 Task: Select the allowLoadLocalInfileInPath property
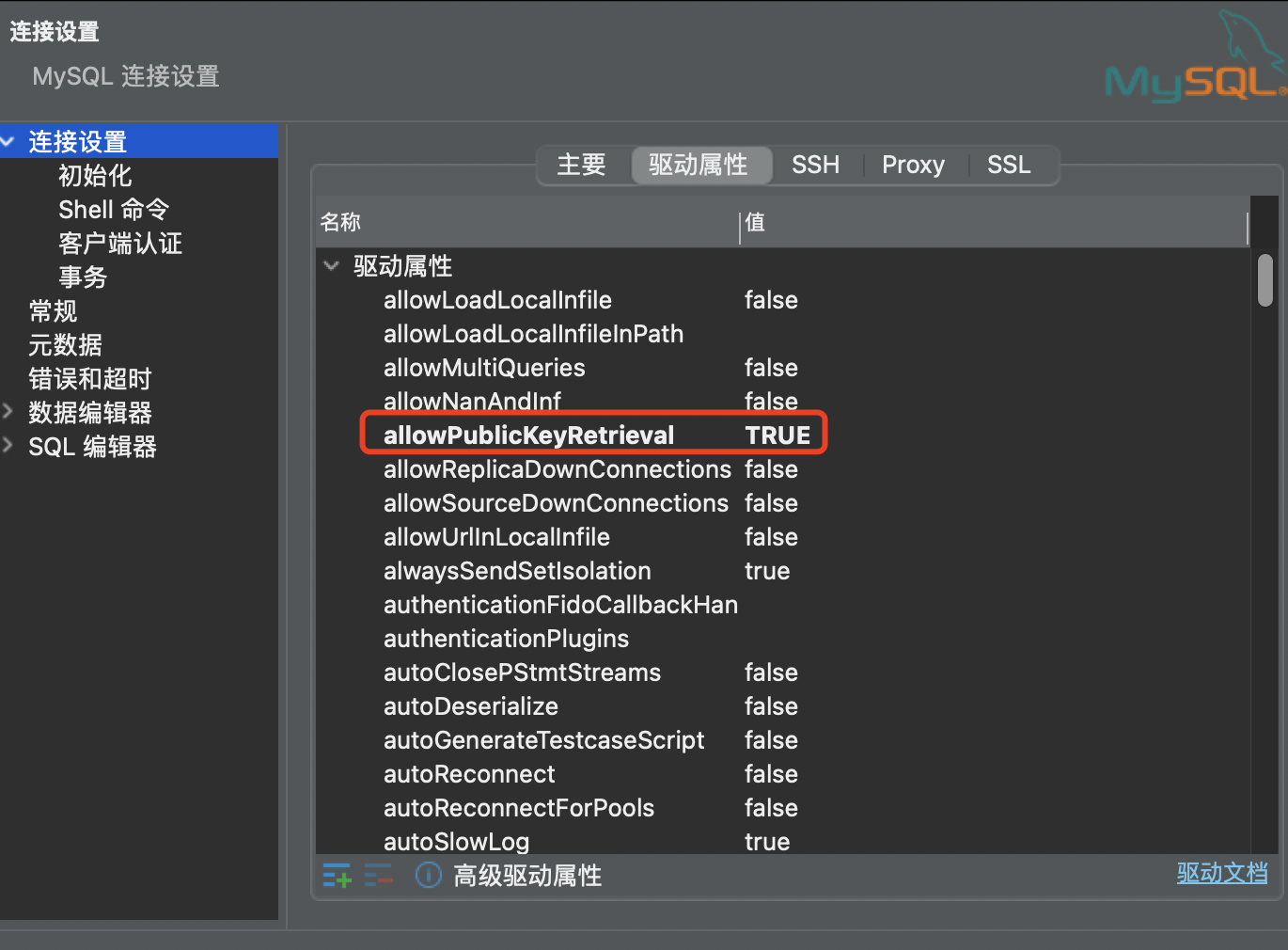pos(533,334)
